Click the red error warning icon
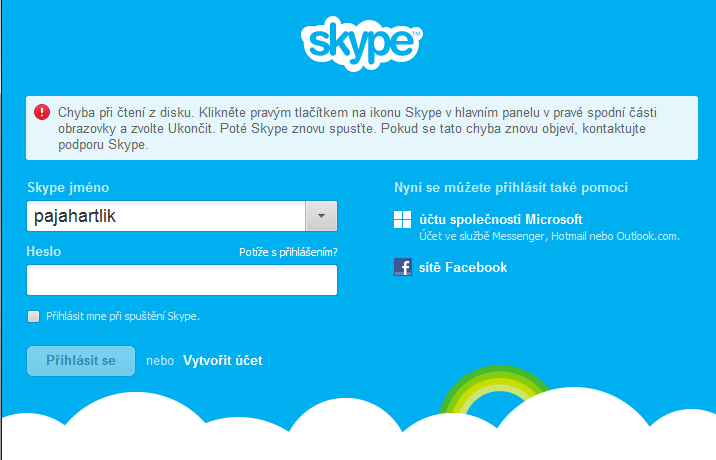The height and width of the screenshot is (460, 716). pyautogui.click(x=42, y=112)
